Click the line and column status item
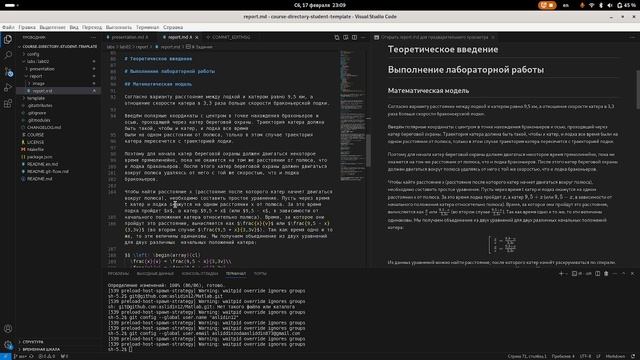 527,356
